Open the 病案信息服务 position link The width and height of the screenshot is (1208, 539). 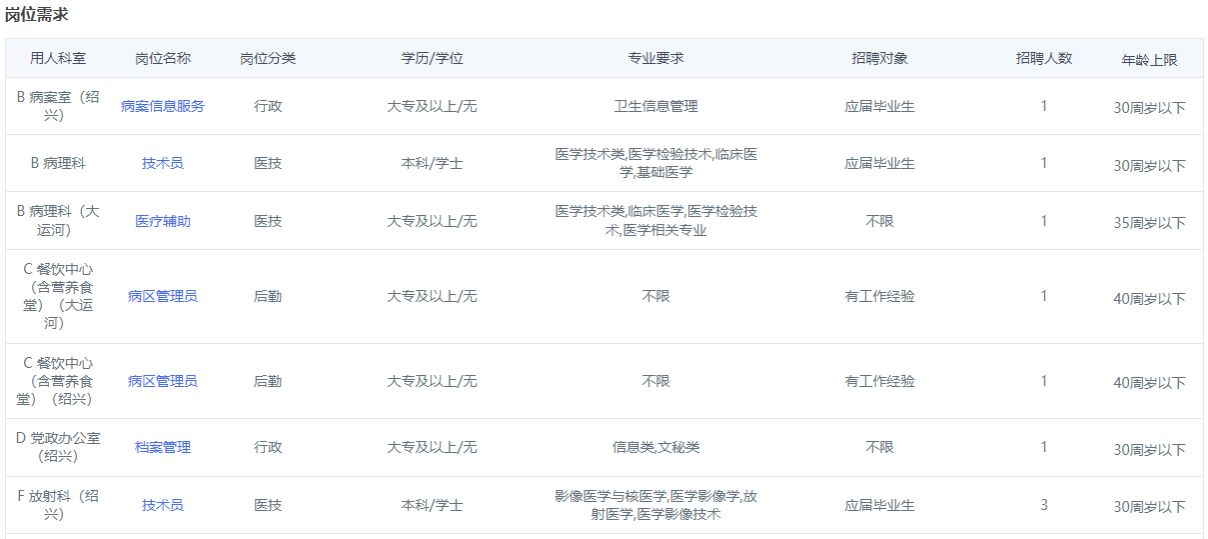coord(163,106)
